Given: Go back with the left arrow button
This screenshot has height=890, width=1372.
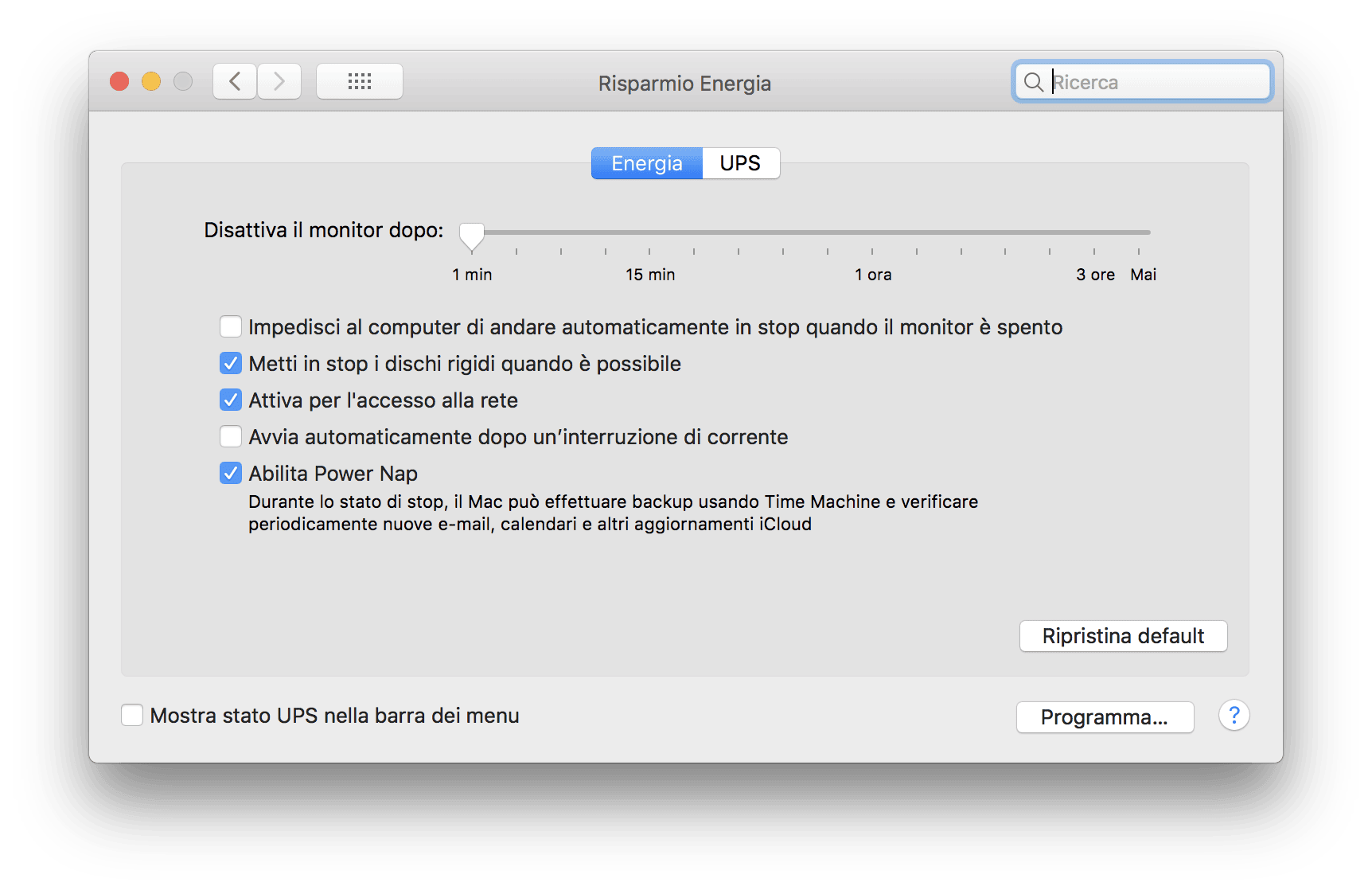Looking at the screenshot, I should point(235,81).
